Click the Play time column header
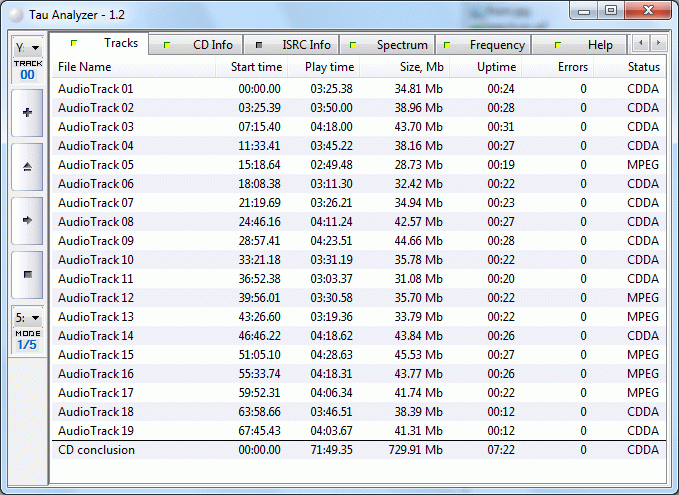 click(324, 67)
